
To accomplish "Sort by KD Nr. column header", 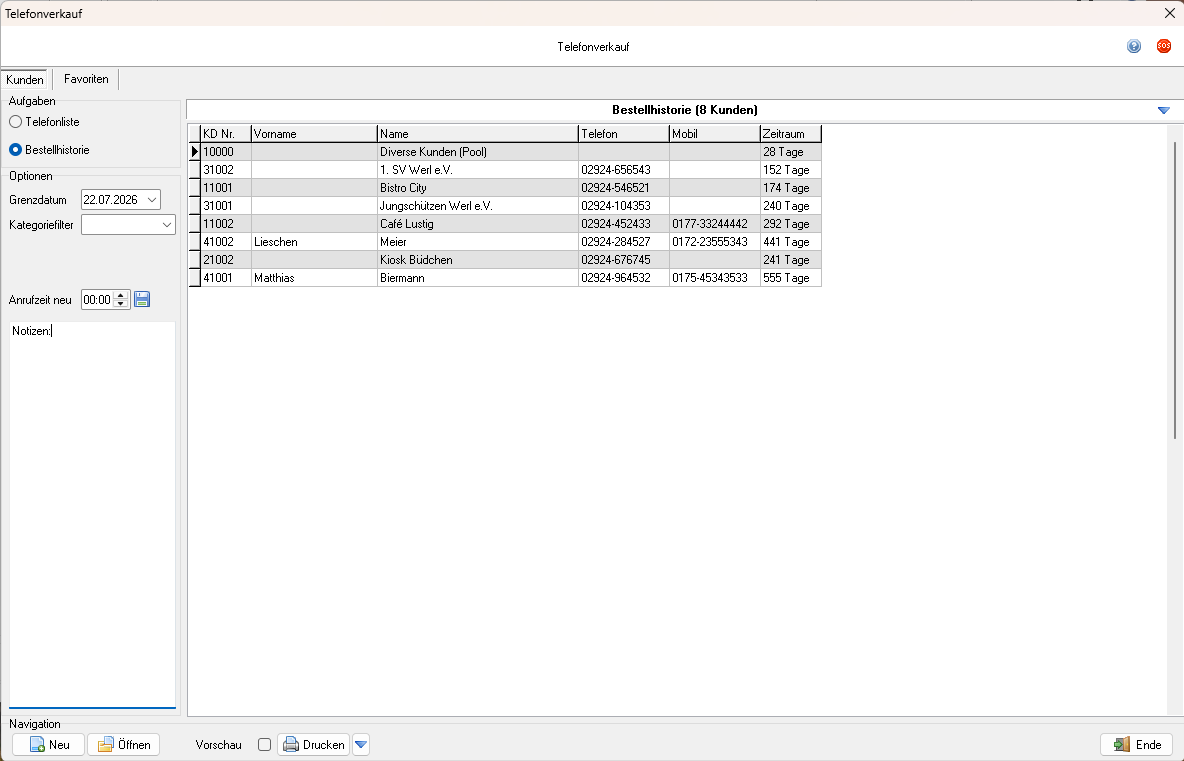I will [x=225, y=134].
